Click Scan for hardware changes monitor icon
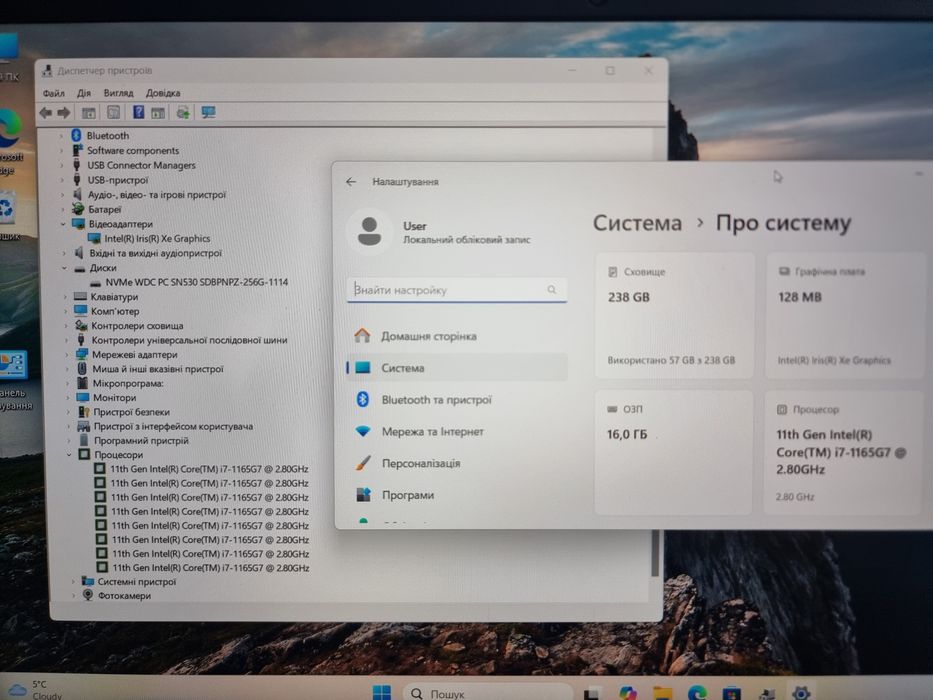933x700 pixels. [208, 112]
